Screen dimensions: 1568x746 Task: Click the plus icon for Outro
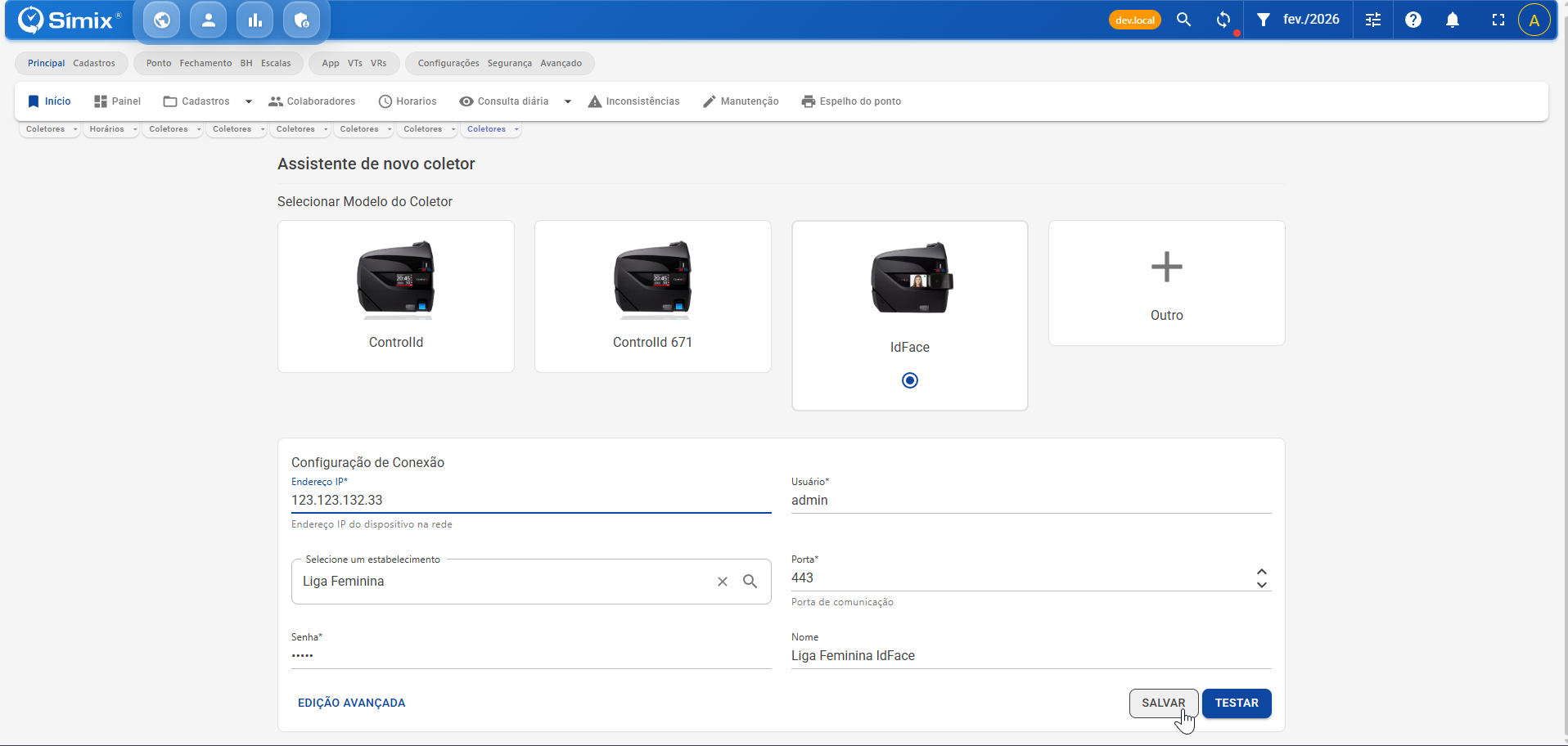click(1167, 267)
